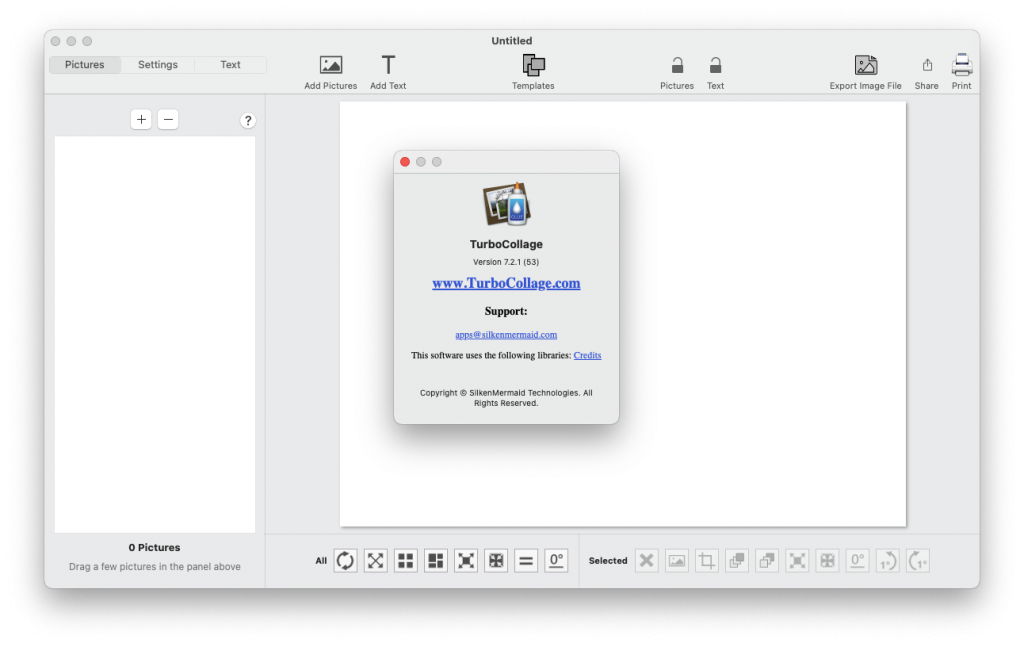Click Export Image File
Image resolution: width=1024 pixels, height=647 pixels.
point(865,65)
